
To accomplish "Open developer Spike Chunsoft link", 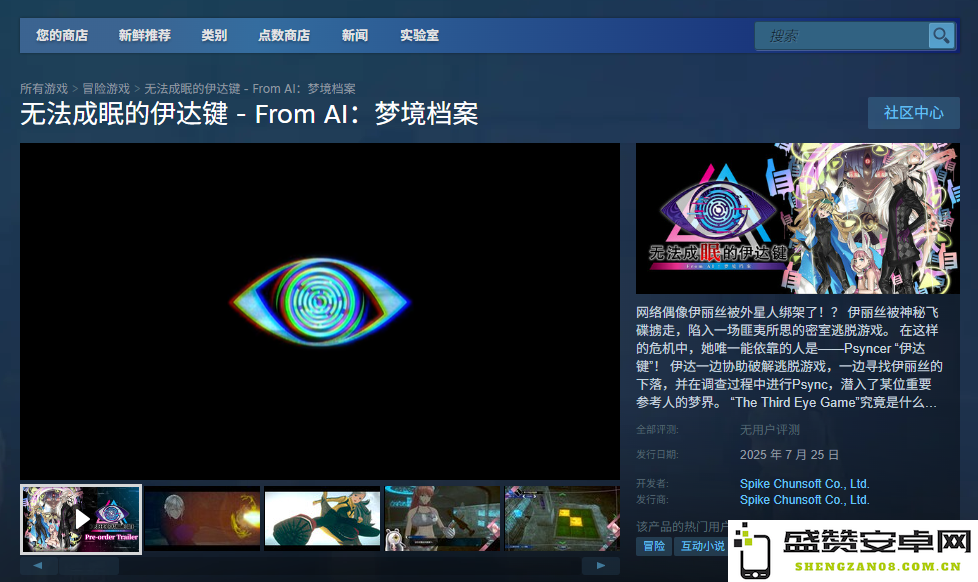I will pyautogui.click(x=805, y=483).
